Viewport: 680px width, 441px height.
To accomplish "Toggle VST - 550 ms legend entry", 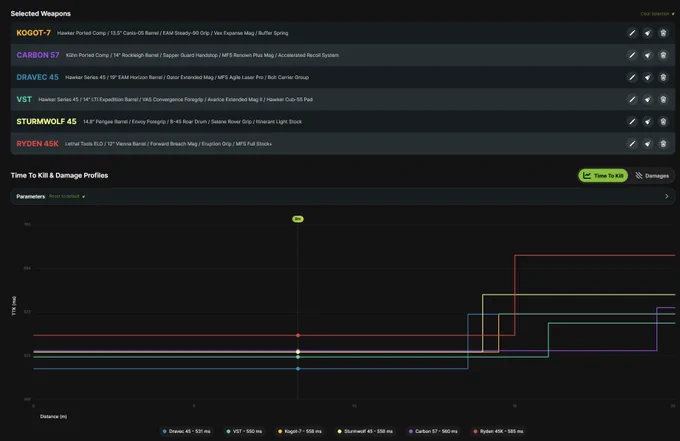I will [x=245, y=431].
